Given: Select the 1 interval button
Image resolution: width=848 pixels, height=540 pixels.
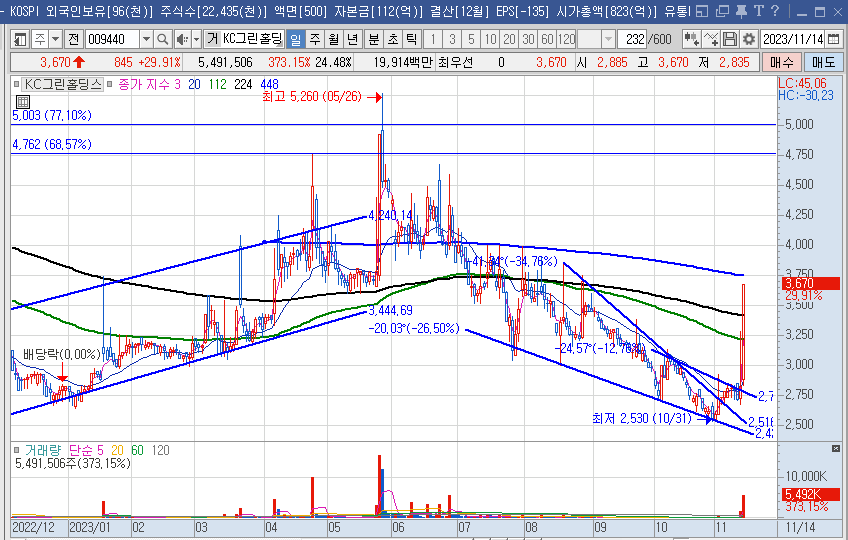Looking at the screenshot, I should tap(433, 39).
